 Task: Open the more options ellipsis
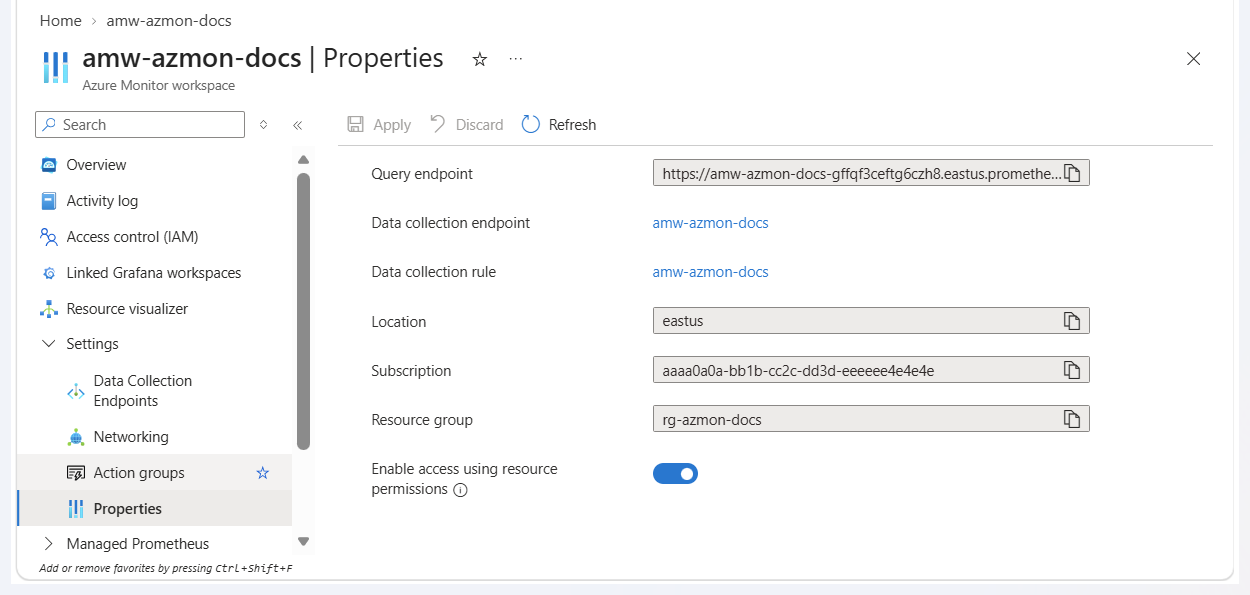516,59
